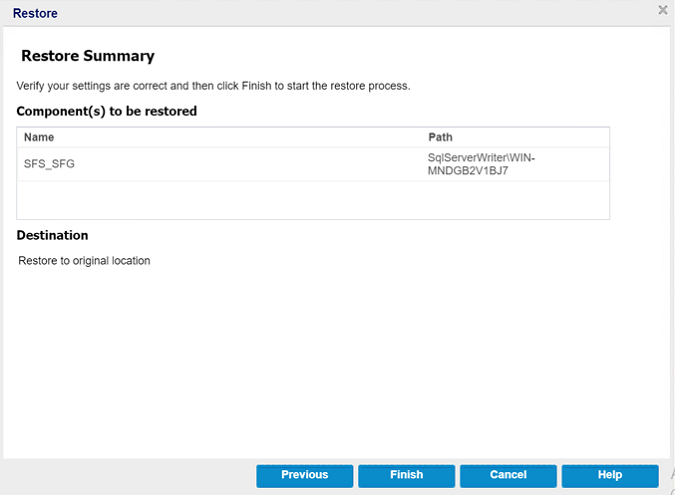
Task: Open Help for the restore wizard
Action: [x=609, y=475]
